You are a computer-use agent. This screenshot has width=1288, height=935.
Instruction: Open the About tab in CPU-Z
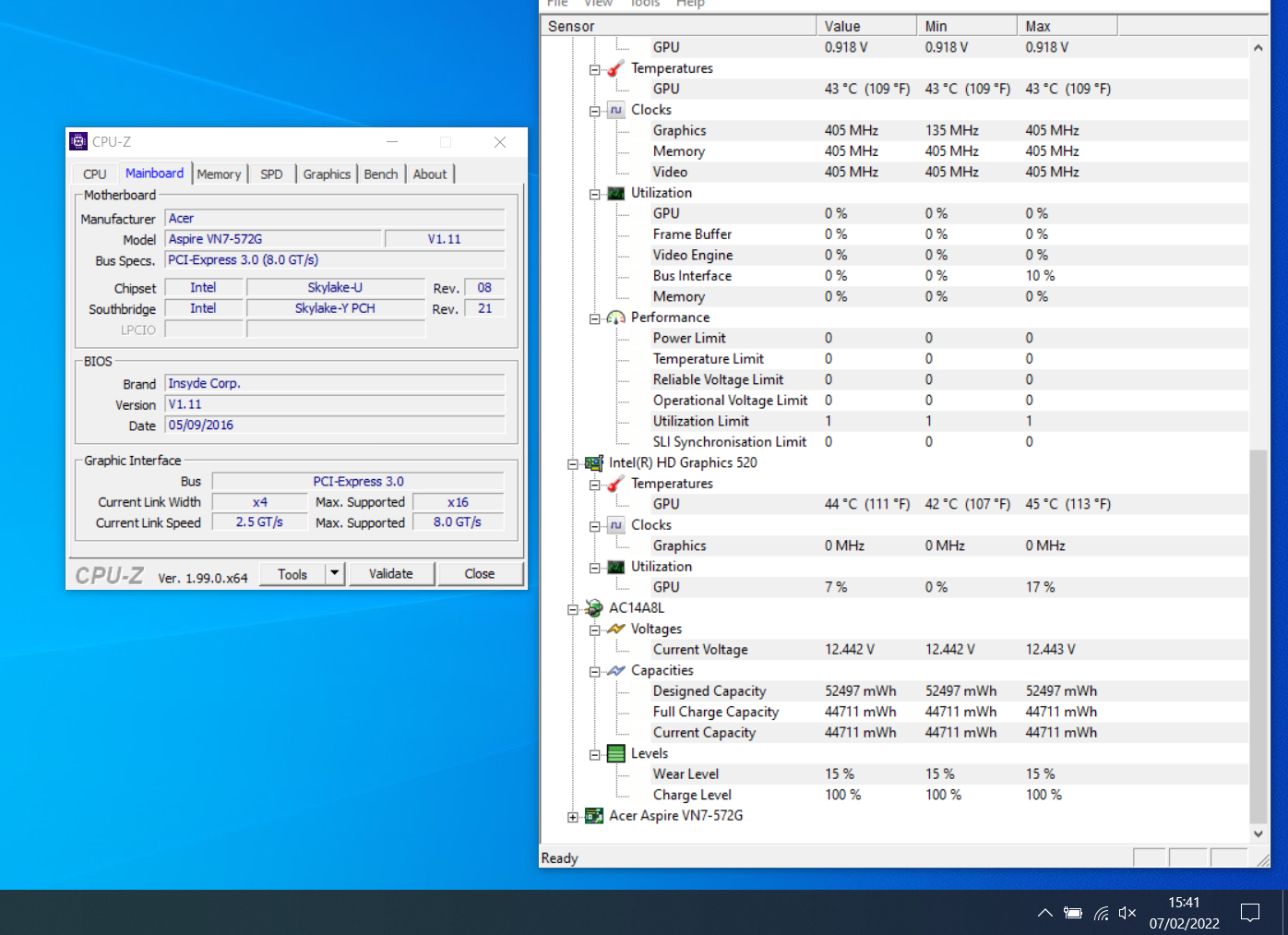pyautogui.click(x=430, y=174)
